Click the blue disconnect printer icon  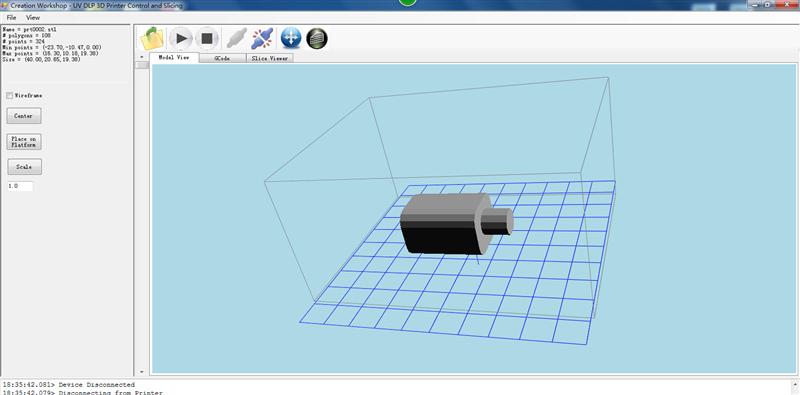[263, 38]
